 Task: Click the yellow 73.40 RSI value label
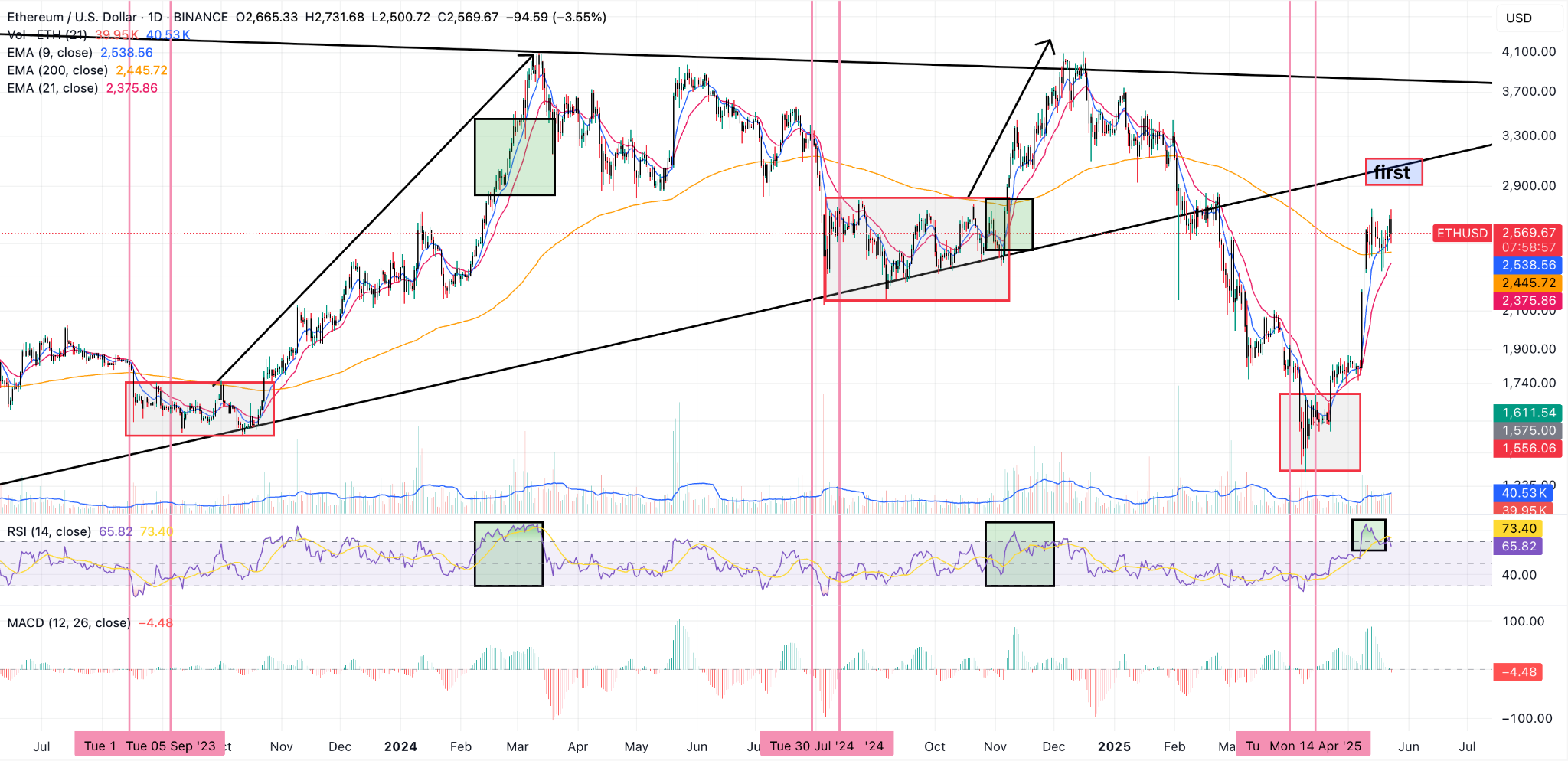click(1518, 528)
